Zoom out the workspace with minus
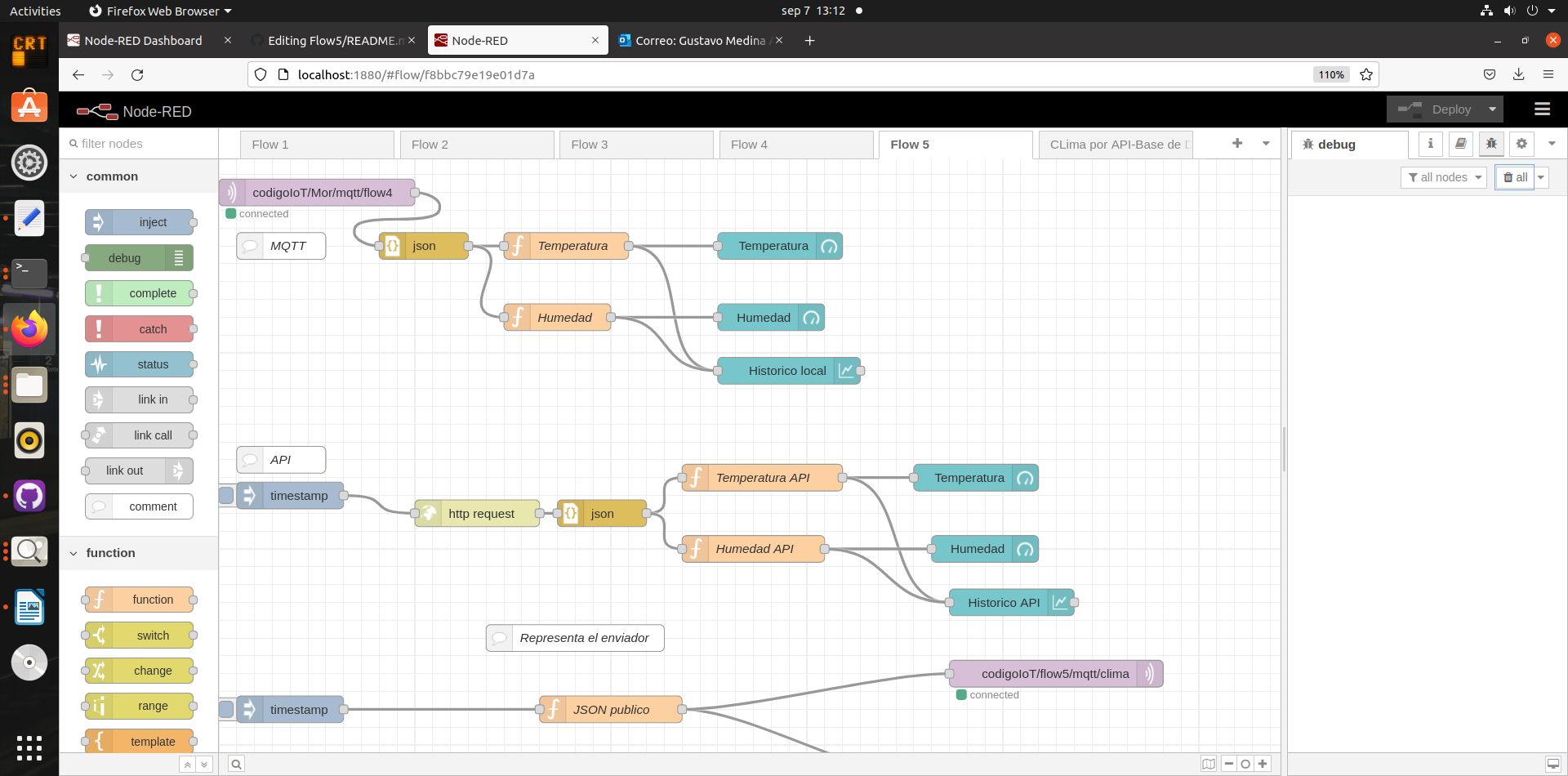The height and width of the screenshot is (776, 1568). pyautogui.click(x=1229, y=764)
